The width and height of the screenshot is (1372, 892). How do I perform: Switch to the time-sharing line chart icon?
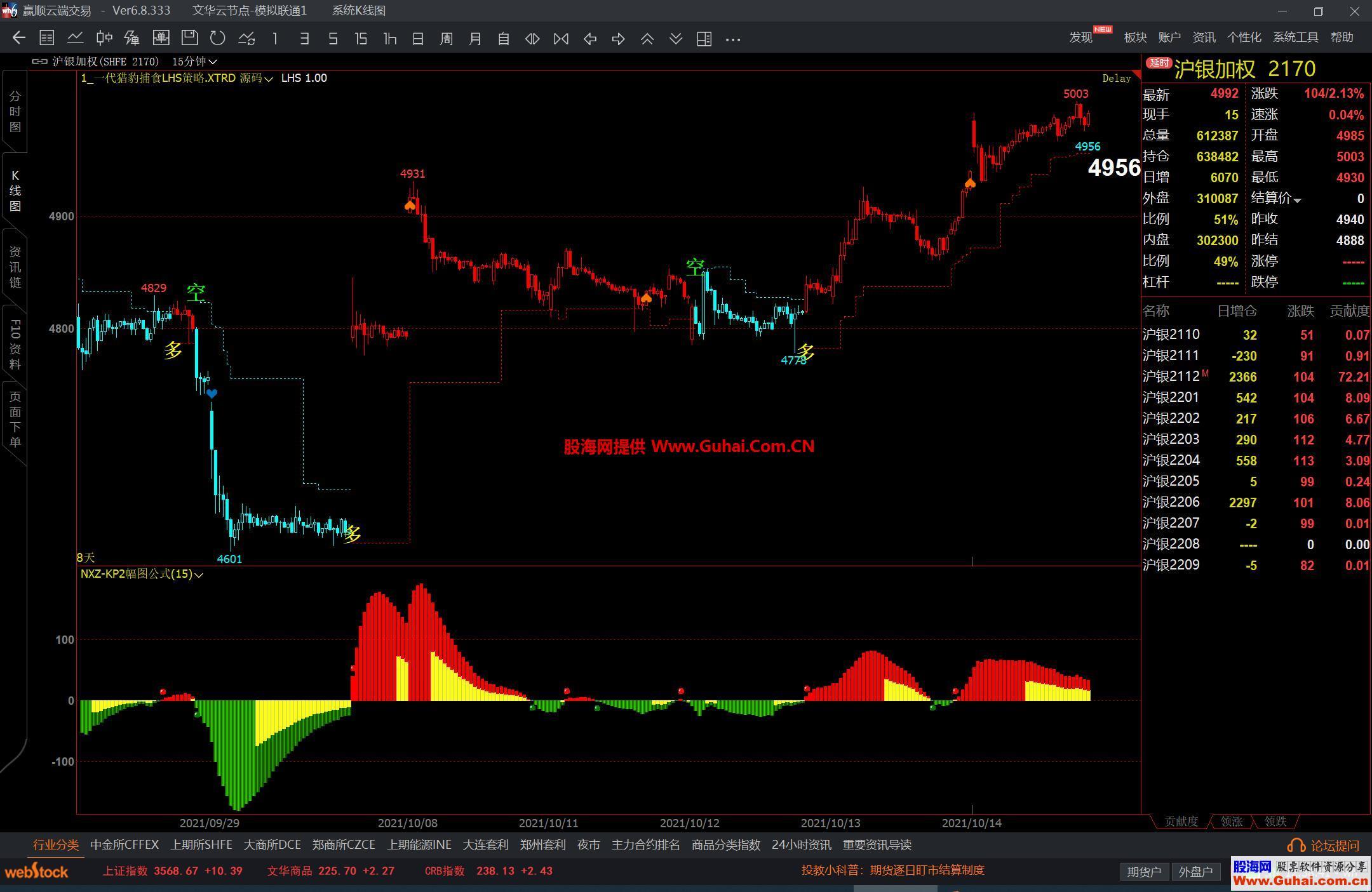tap(76, 38)
